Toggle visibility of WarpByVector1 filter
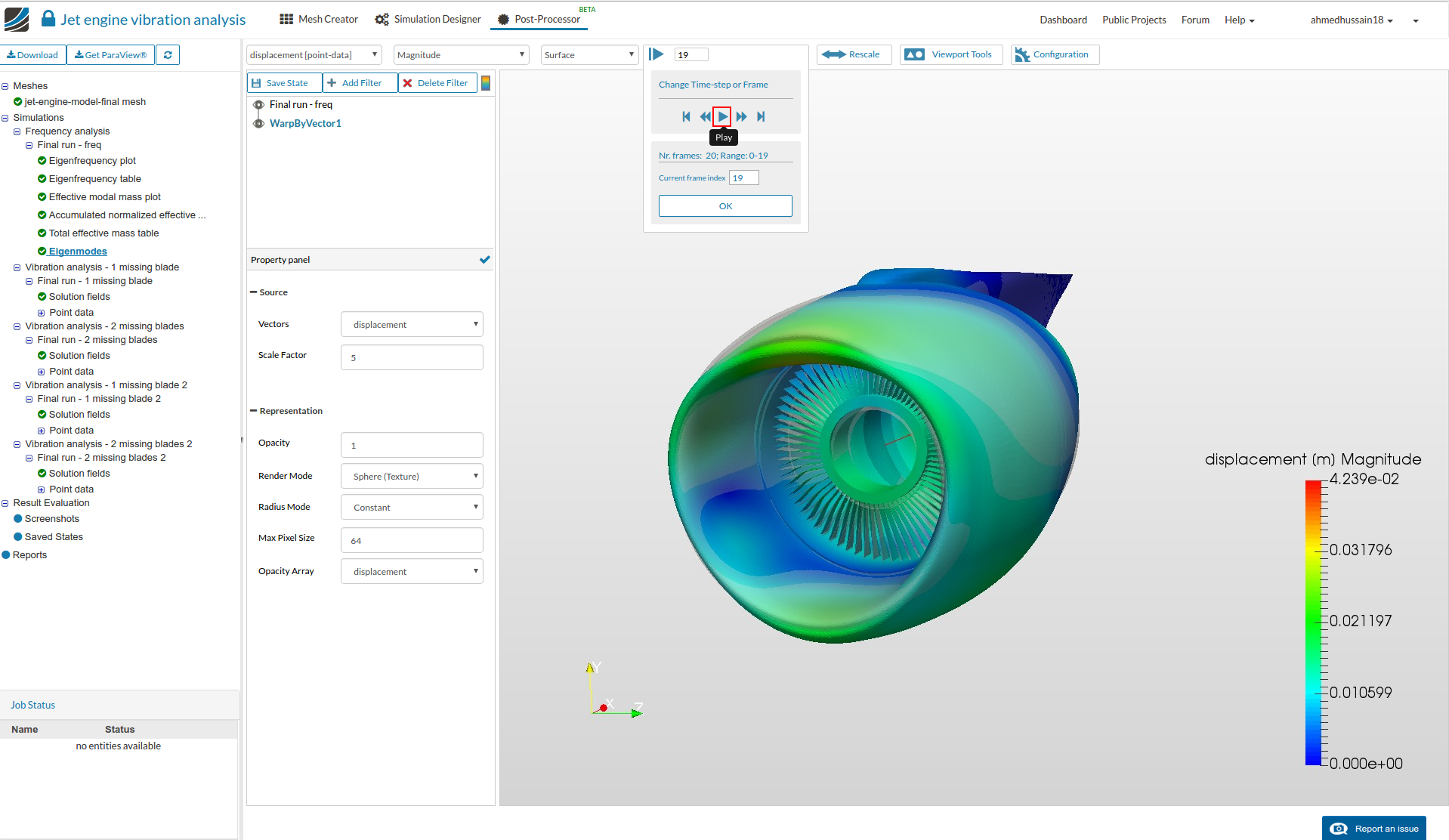The image size is (1449, 840). [x=258, y=124]
